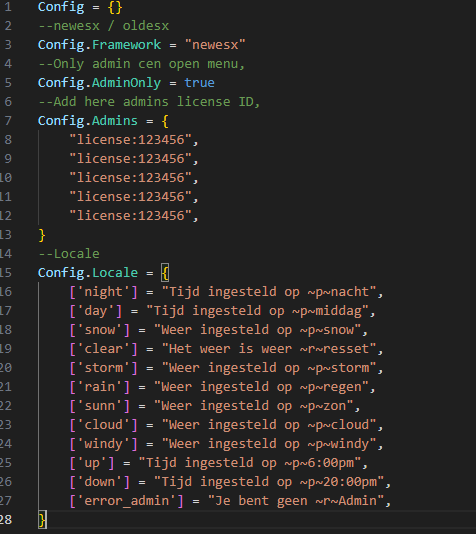Click the "Het weer is weer ~r~resset" string
This screenshot has width=476, height=534.
click(x=269, y=349)
